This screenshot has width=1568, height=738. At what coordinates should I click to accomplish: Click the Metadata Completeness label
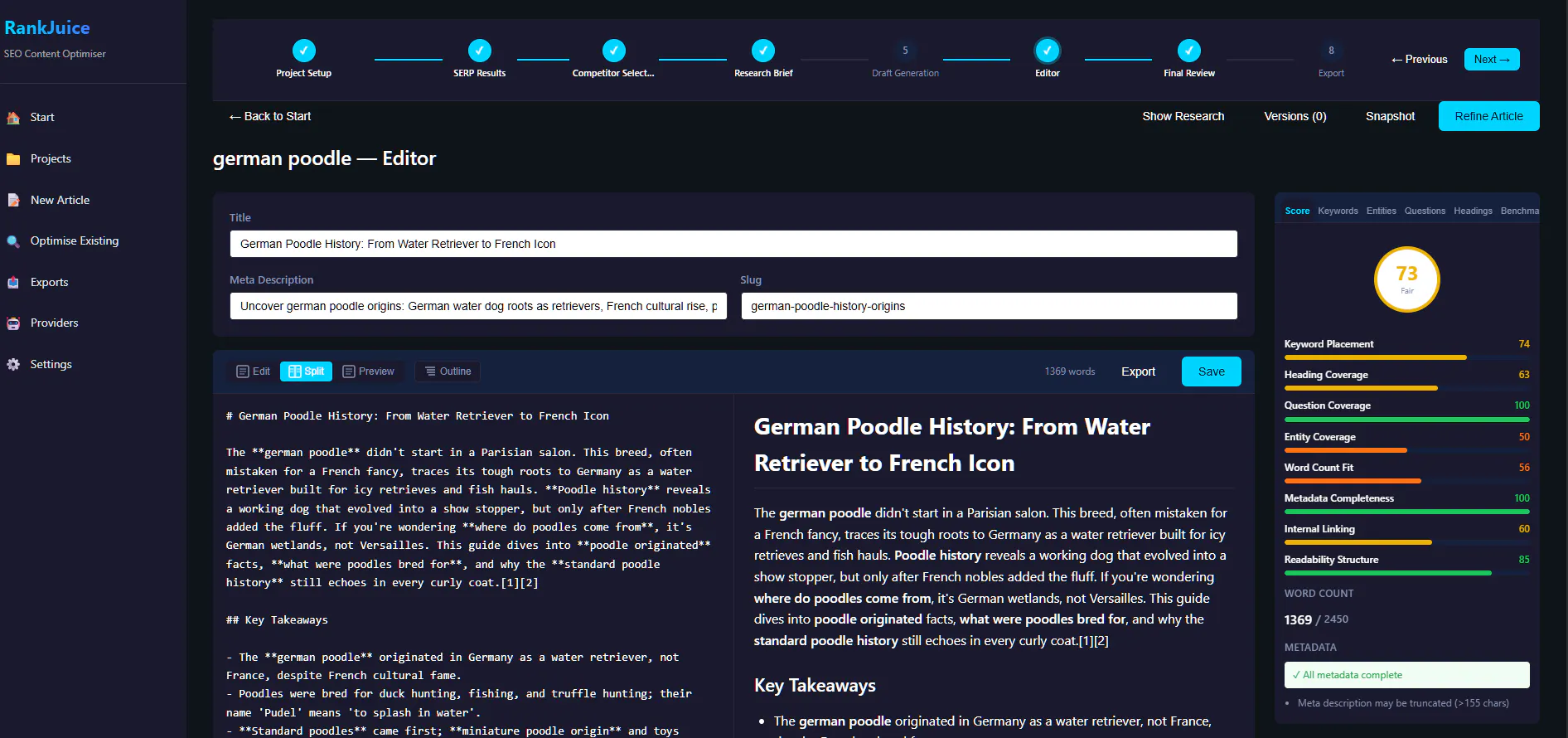pyautogui.click(x=1338, y=498)
